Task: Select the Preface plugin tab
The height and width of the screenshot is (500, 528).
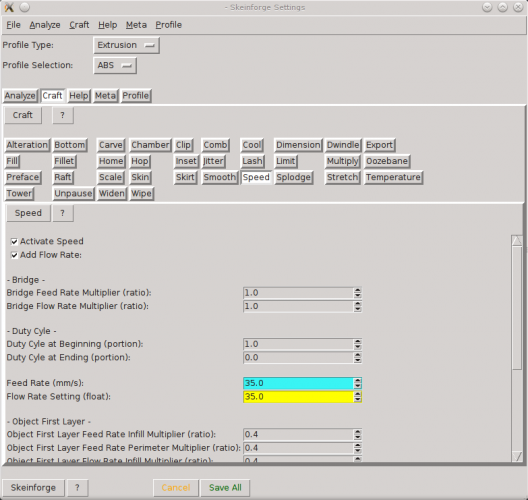Action: (x=23, y=177)
